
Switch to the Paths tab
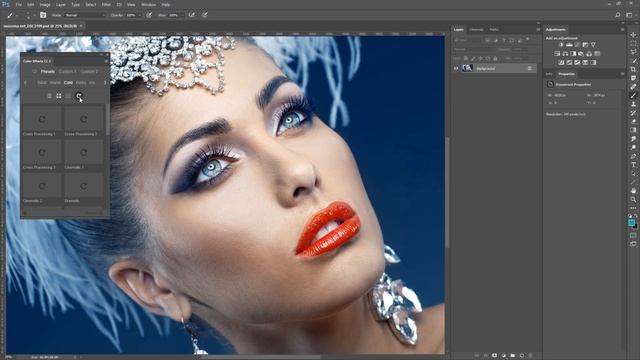494,29
